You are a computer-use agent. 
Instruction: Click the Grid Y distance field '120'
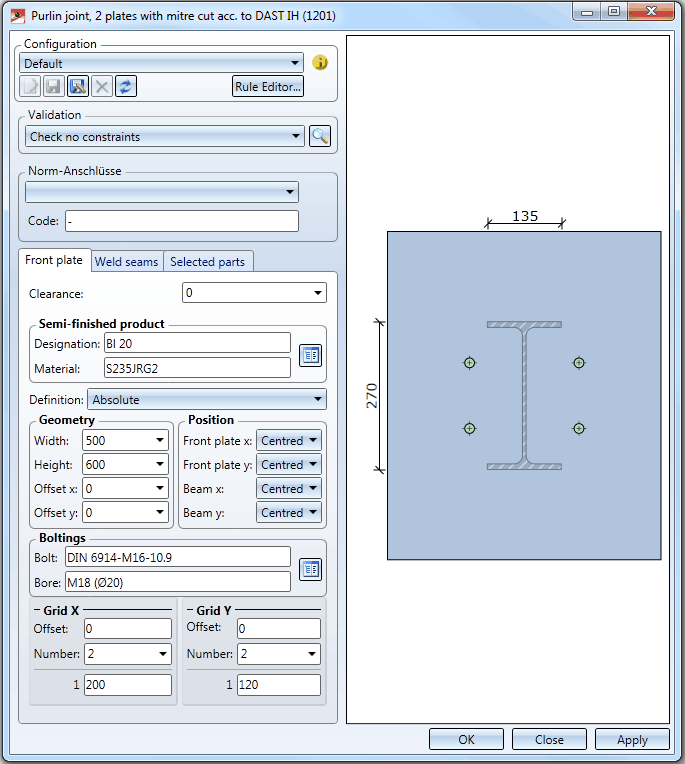pyautogui.click(x=279, y=685)
